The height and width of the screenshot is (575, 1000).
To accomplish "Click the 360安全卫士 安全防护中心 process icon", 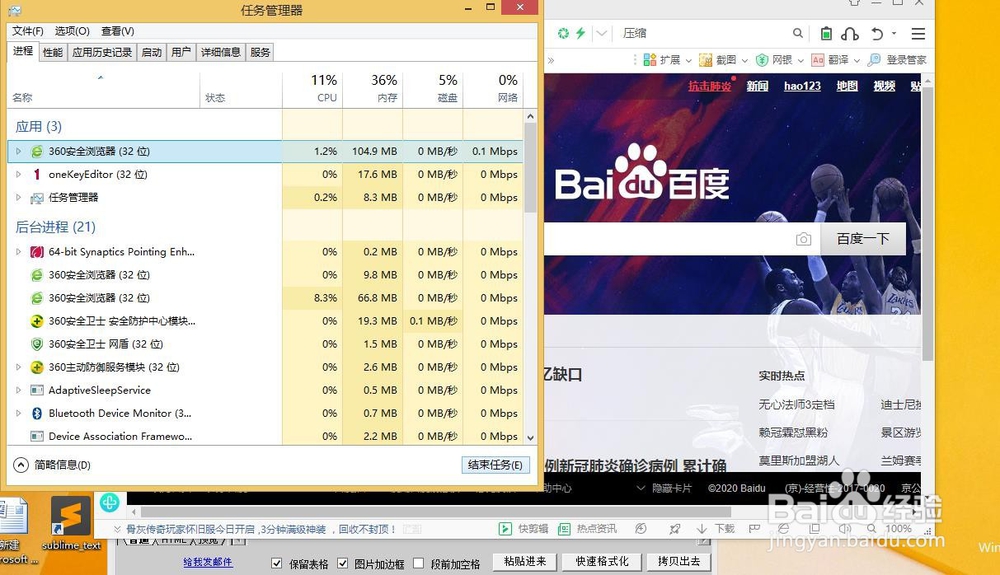I will pyautogui.click(x=37, y=321).
